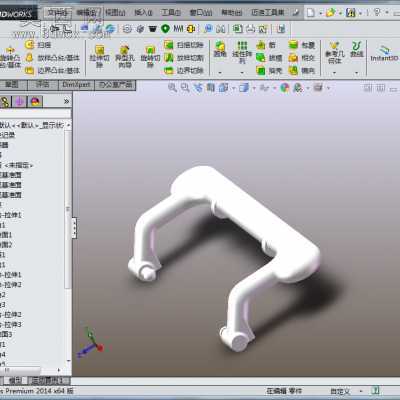Screen dimensions: 400x400
Task: Select the 旋转切除 revolved cut tool
Action: click(150, 56)
